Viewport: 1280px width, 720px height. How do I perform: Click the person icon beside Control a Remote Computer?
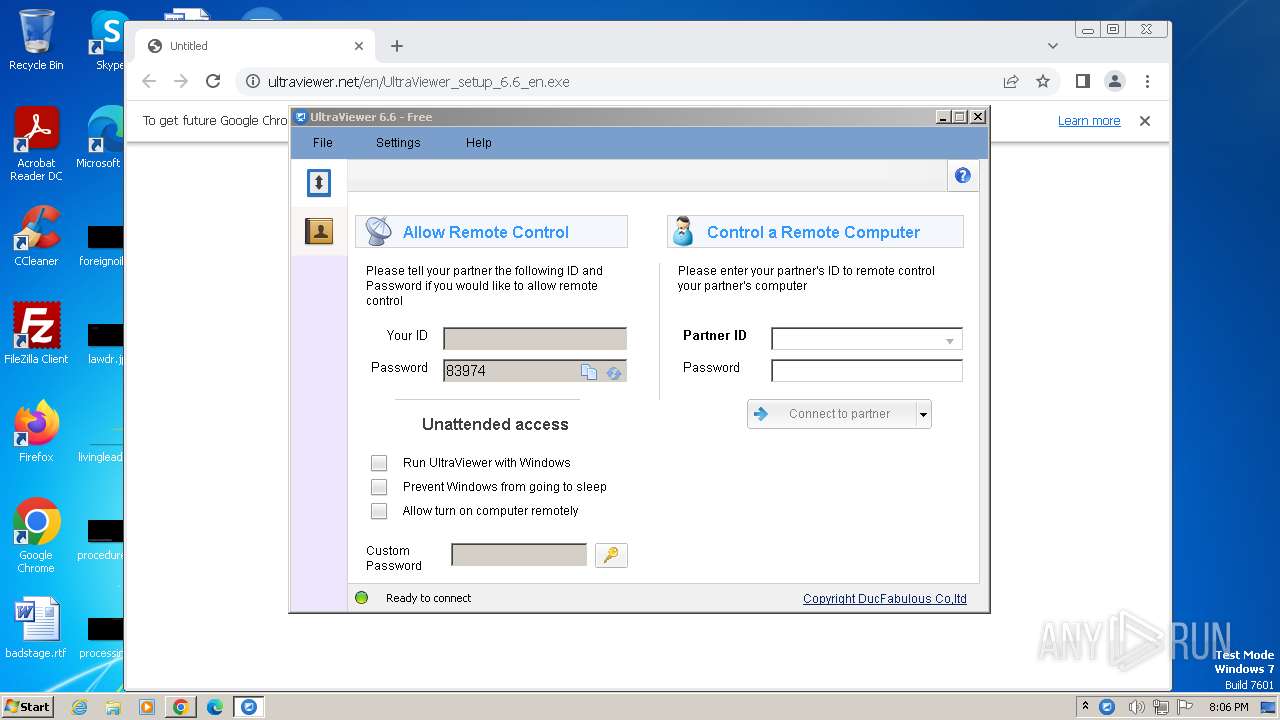(x=683, y=231)
